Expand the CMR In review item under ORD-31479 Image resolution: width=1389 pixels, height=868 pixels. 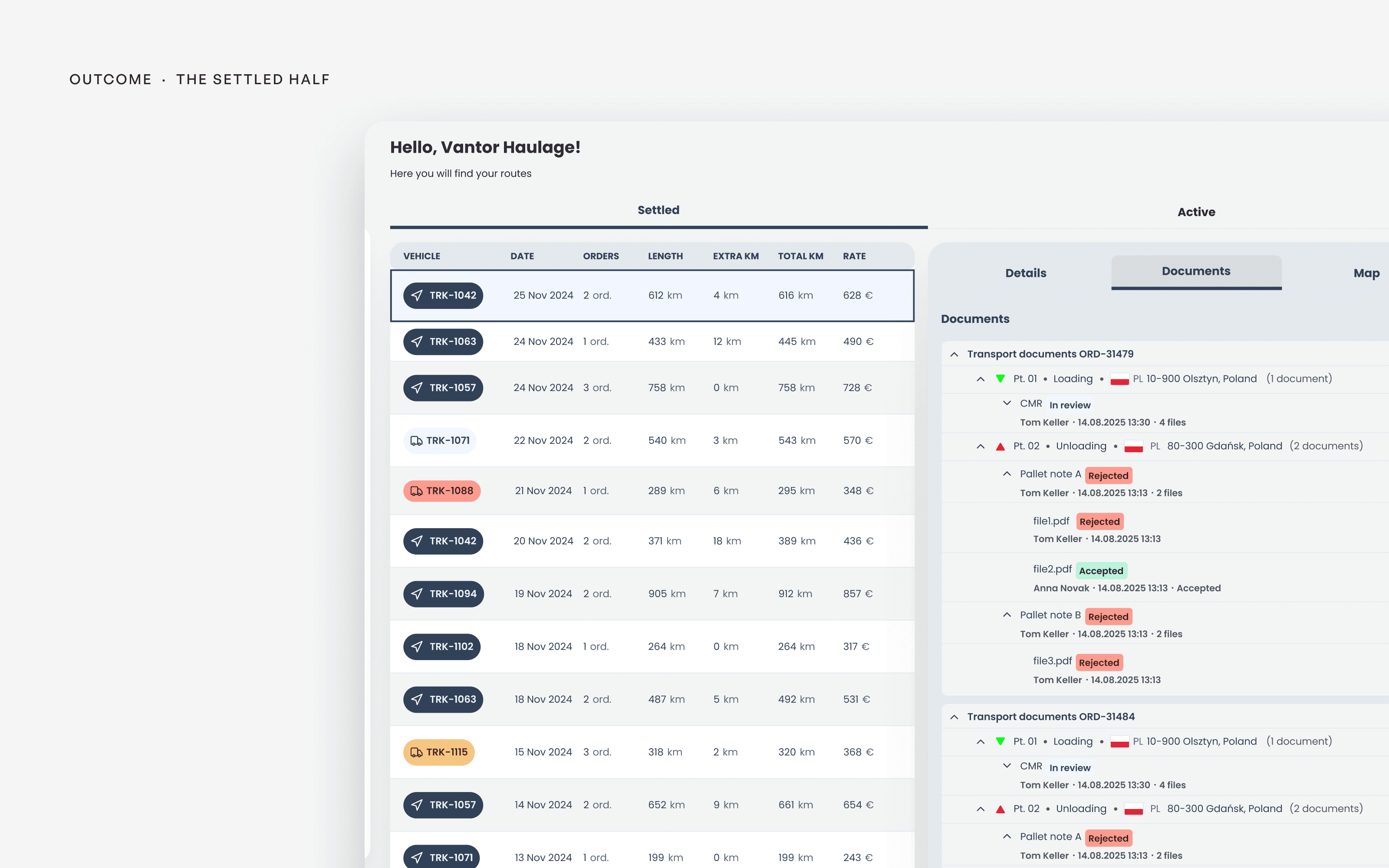tap(1007, 403)
